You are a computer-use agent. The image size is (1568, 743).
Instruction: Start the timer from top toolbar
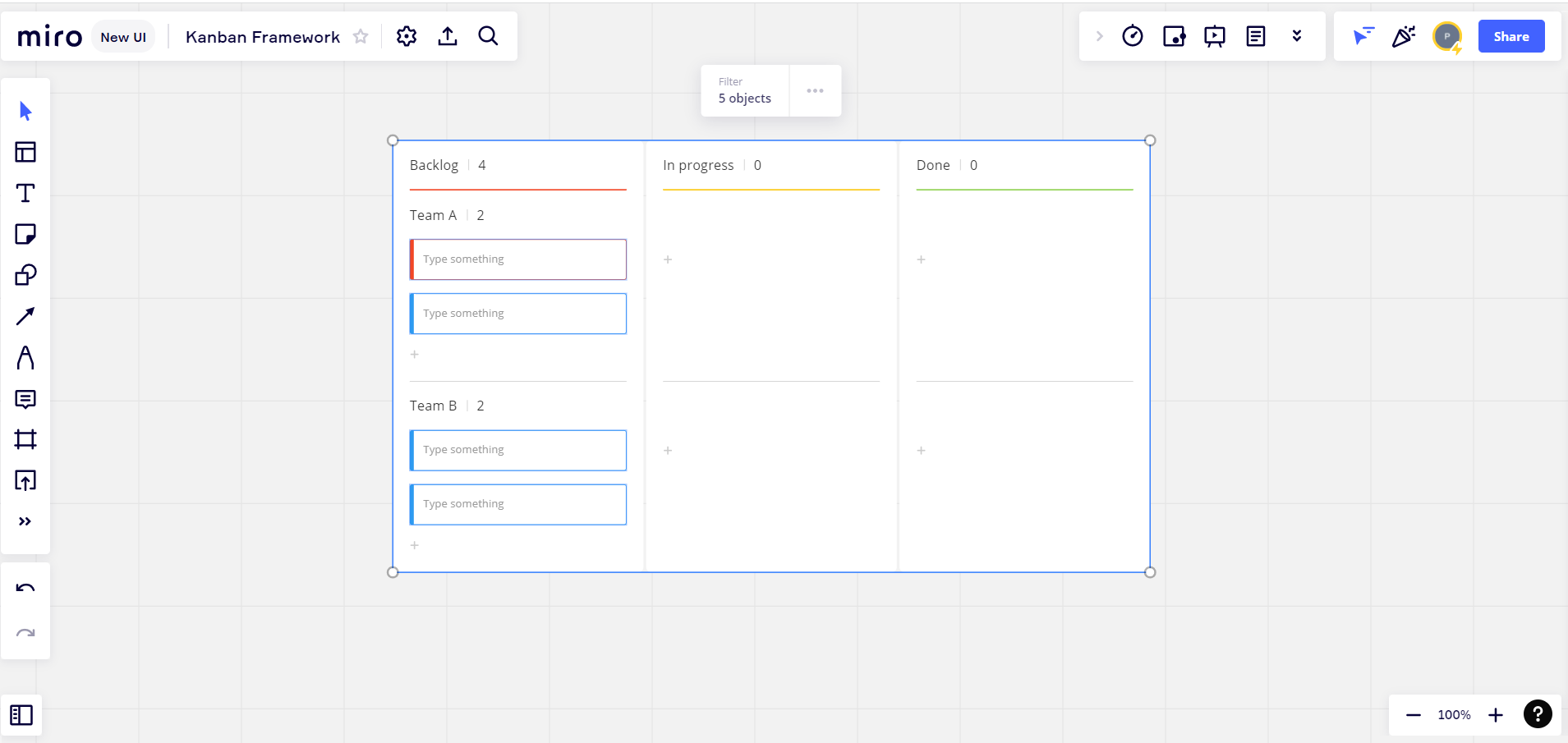1133,36
